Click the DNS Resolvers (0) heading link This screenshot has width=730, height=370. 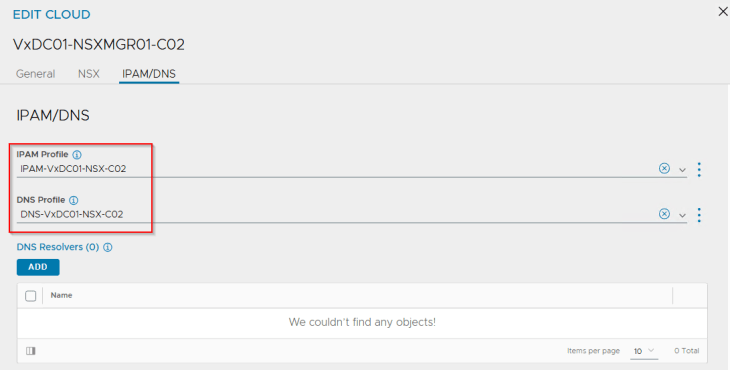[58, 247]
